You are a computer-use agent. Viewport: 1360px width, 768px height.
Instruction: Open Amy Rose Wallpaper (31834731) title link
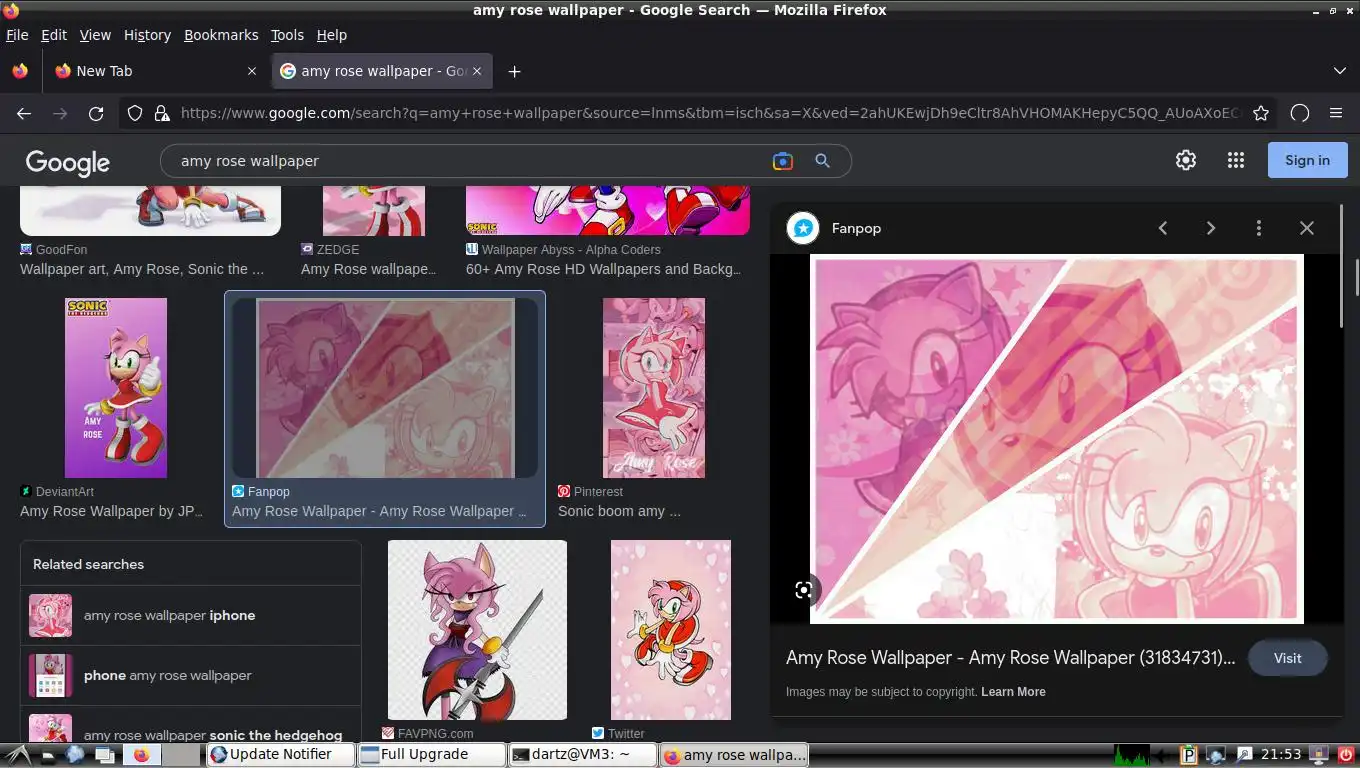[1011, 658]
